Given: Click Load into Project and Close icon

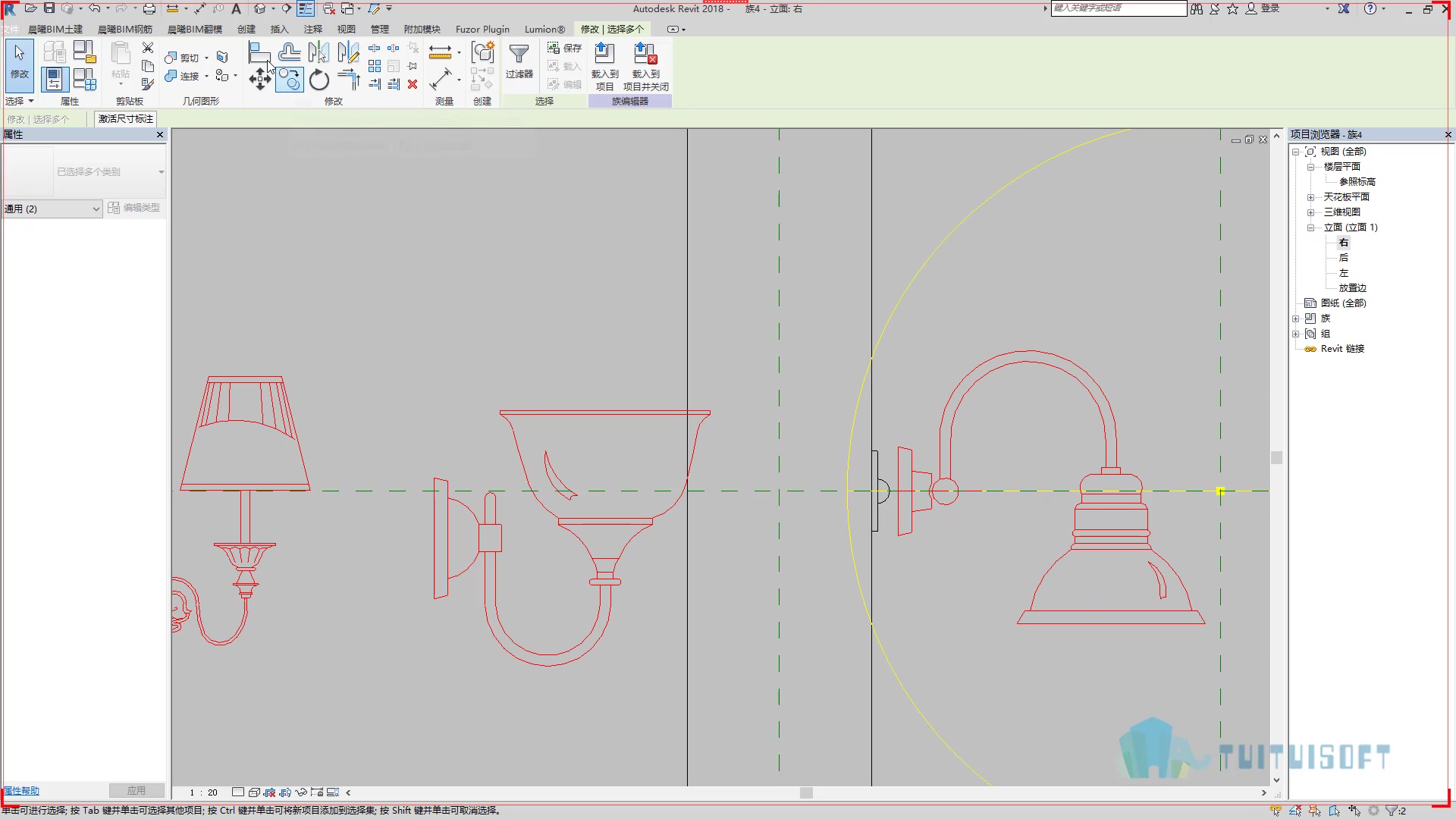Looking at the screenshot, I should coord(645,67).
